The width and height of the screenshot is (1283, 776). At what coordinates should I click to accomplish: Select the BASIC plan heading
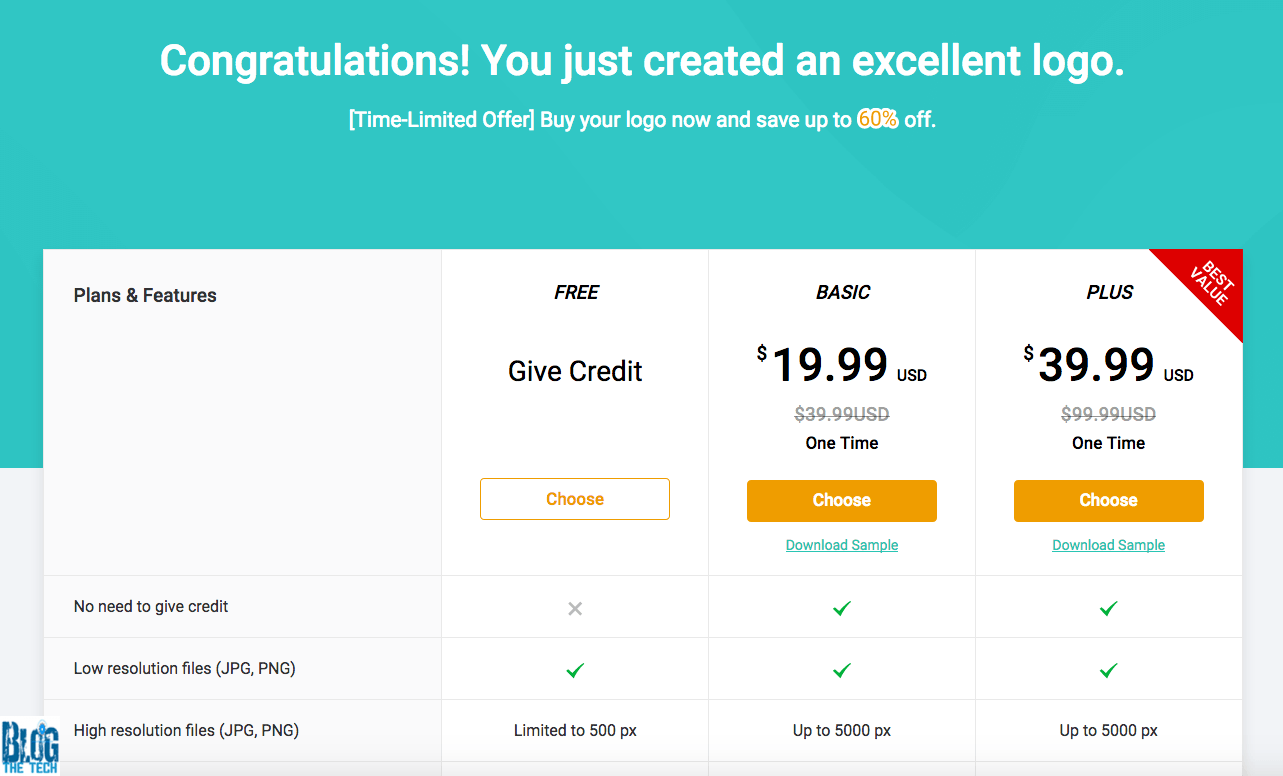pos(843,293)
